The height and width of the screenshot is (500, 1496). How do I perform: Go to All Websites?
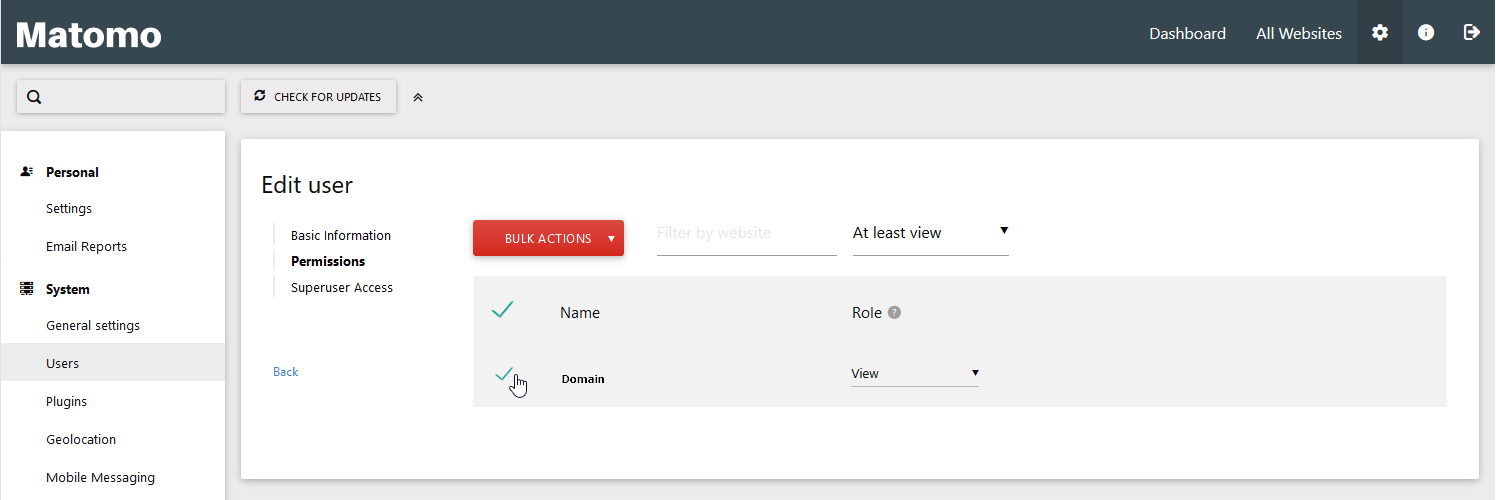(x=1298, y=33)
